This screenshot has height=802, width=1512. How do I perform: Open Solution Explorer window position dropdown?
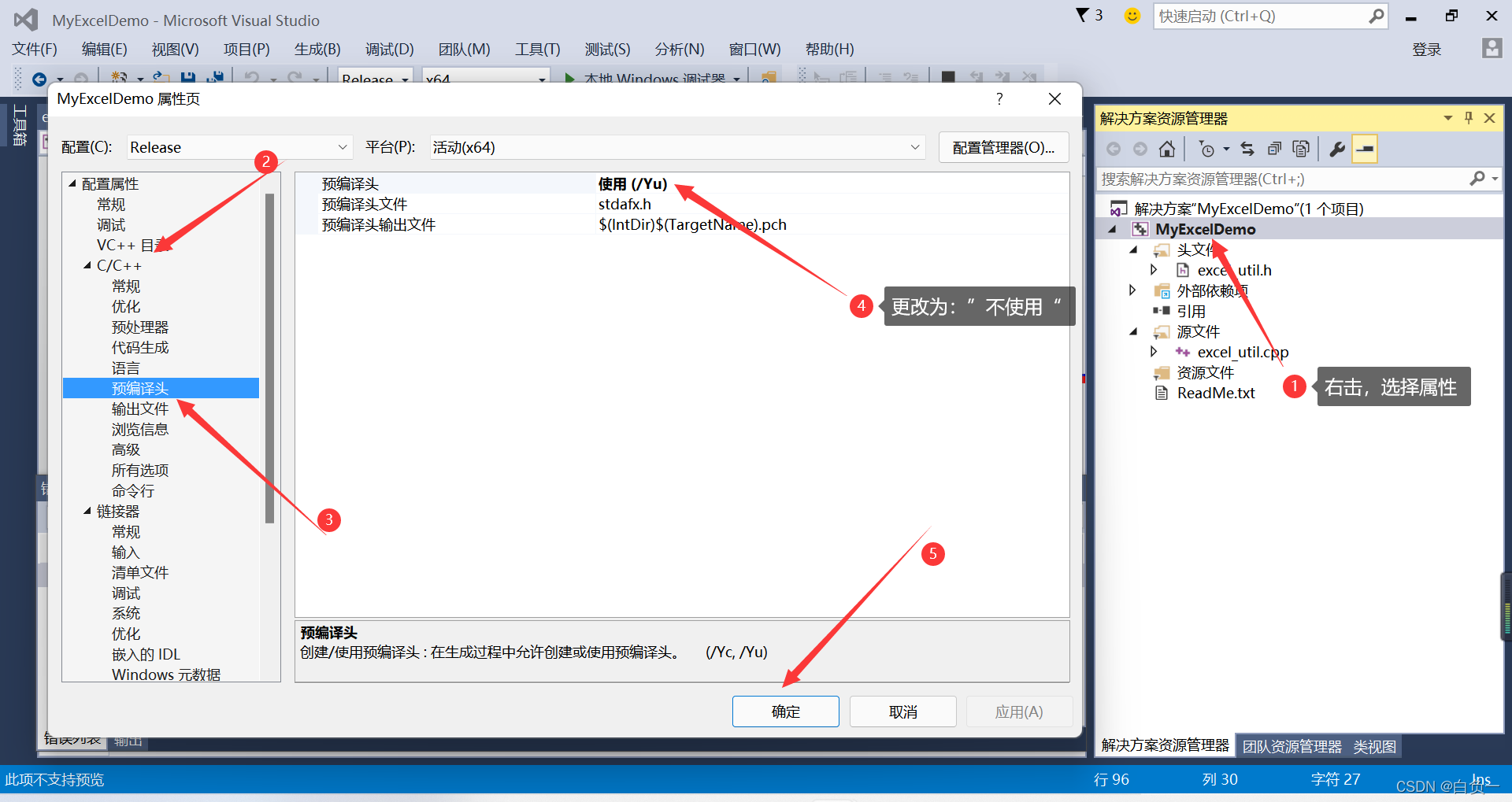click(1448, 118)
